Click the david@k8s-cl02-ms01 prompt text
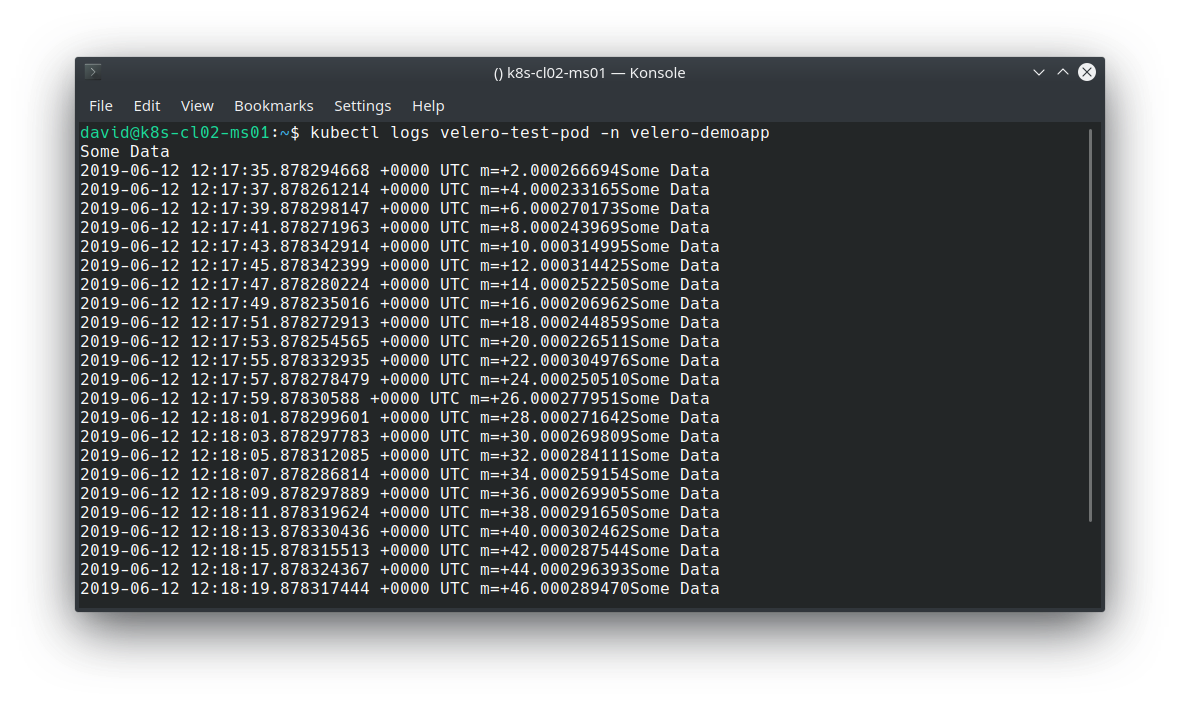This screenshot has width=1180, height=705. click(x=175, y=132)
